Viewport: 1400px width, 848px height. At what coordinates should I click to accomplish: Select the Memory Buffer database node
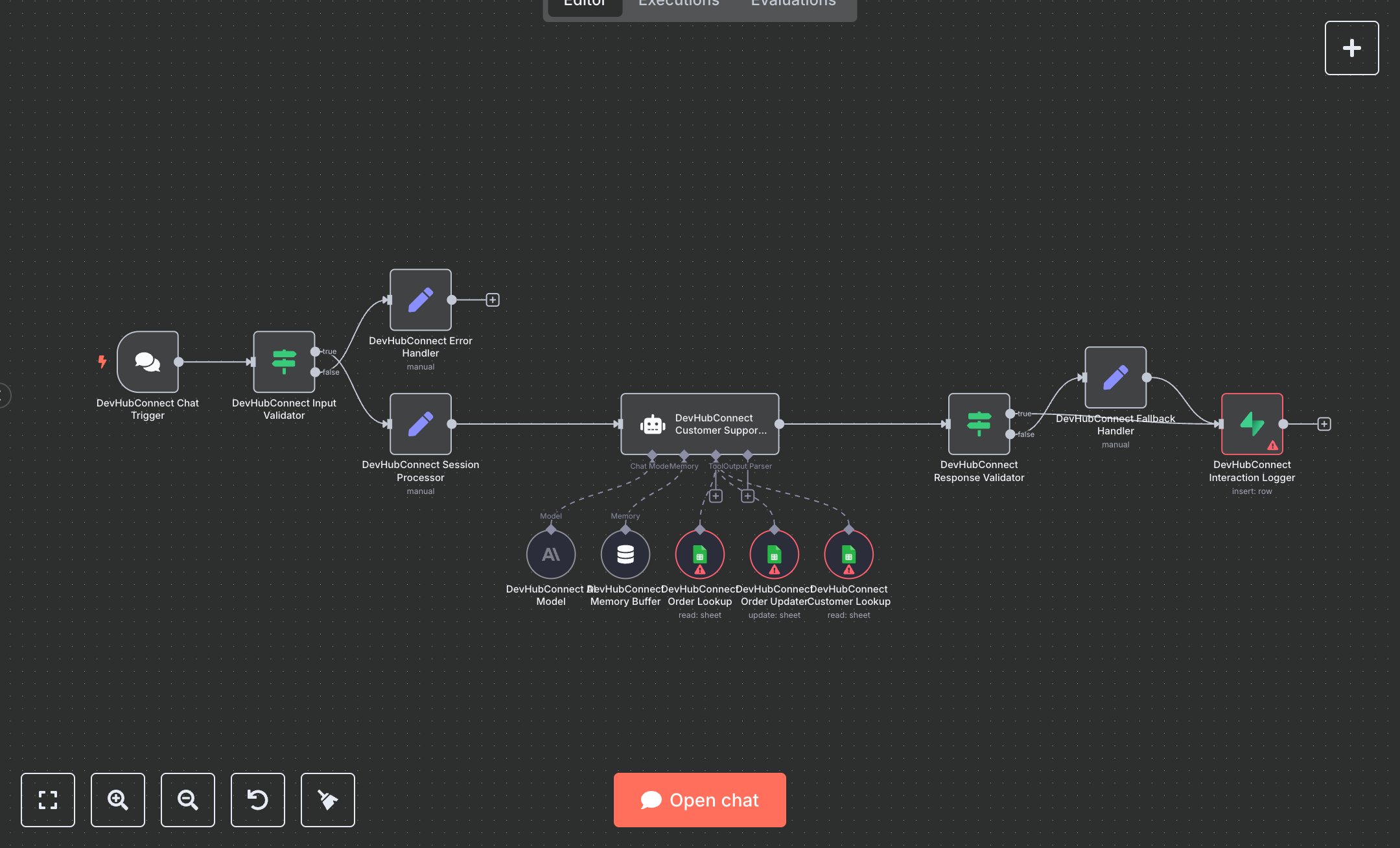point(625,554)
